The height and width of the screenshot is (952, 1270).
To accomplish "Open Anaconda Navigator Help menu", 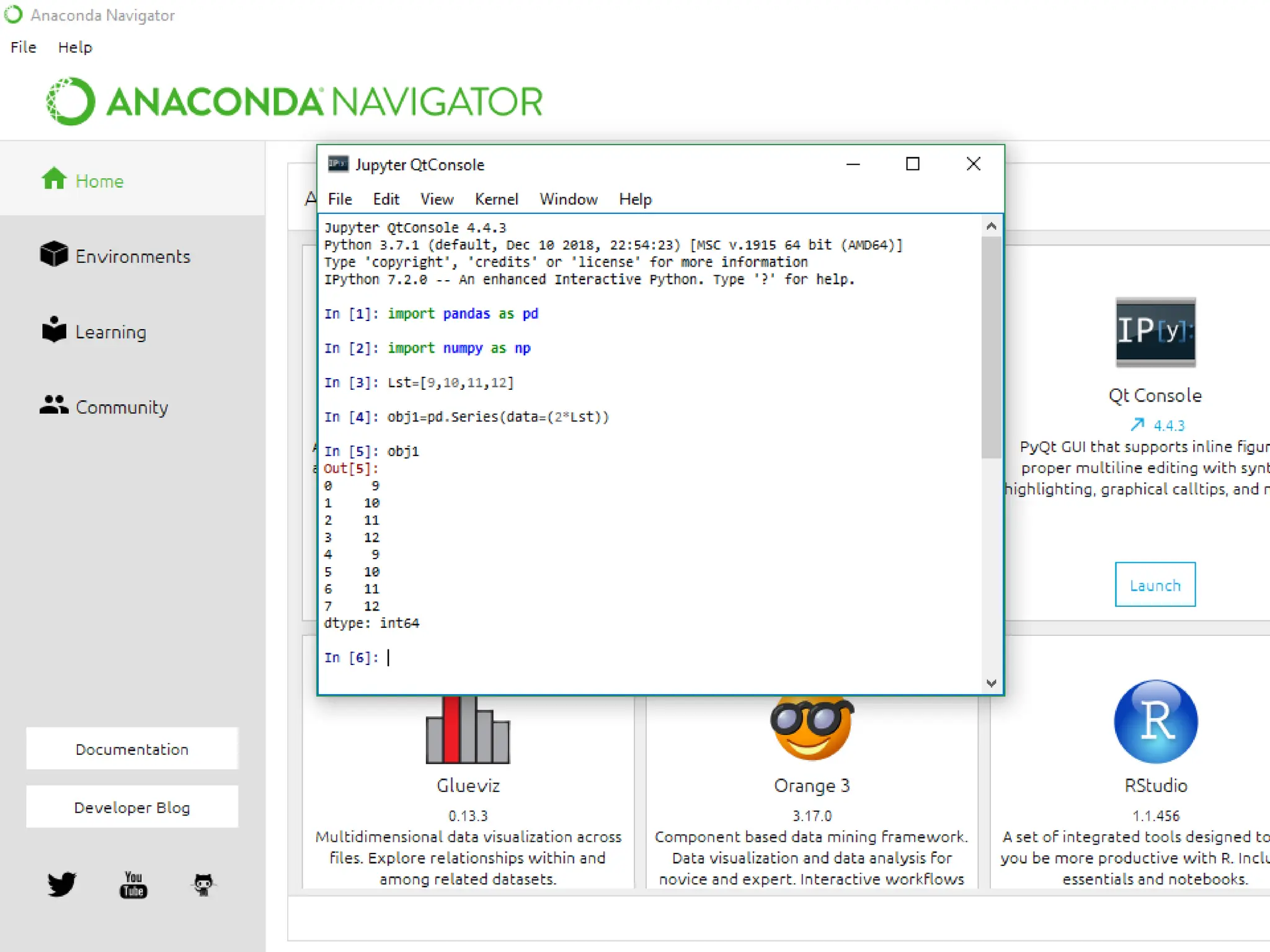I will coord(75,47).
